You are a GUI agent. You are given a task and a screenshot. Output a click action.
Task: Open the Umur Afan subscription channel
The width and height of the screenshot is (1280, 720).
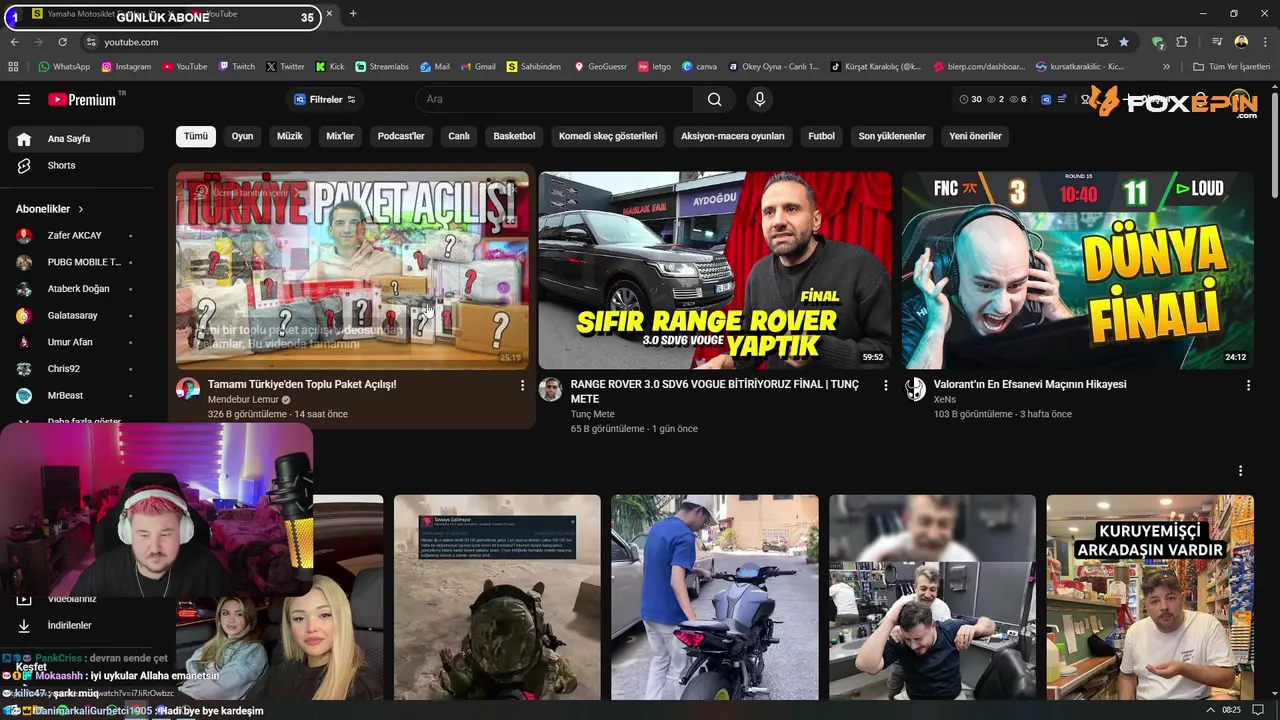pyautogui.click(x=76, y=342)
